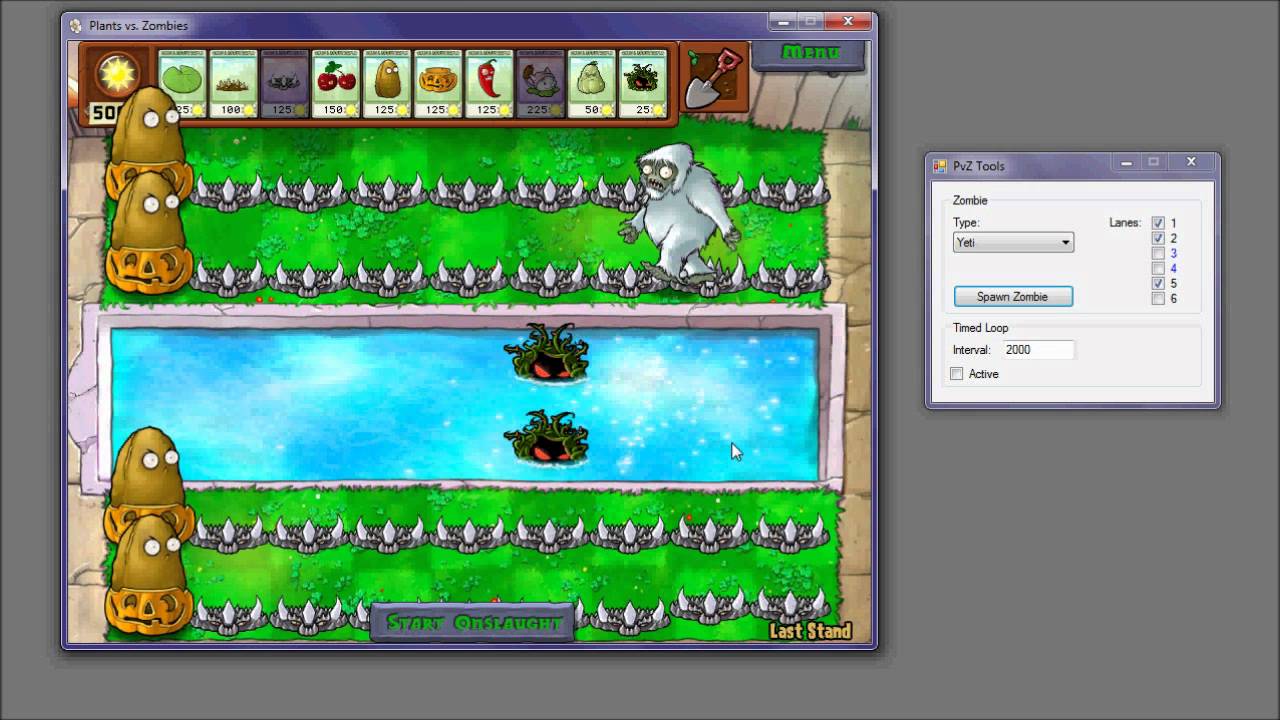
Task: Open the game Menu button
Action: point(810,54)
